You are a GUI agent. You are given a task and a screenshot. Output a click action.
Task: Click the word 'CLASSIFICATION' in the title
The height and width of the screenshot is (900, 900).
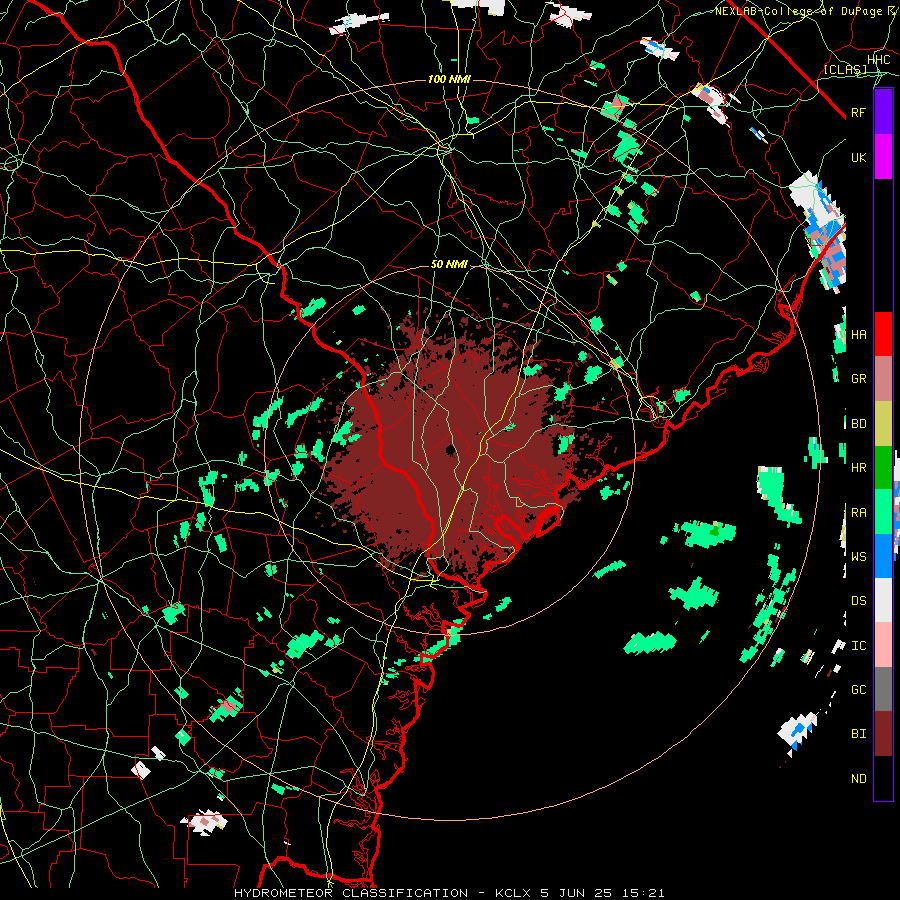(x=405, y=893)
